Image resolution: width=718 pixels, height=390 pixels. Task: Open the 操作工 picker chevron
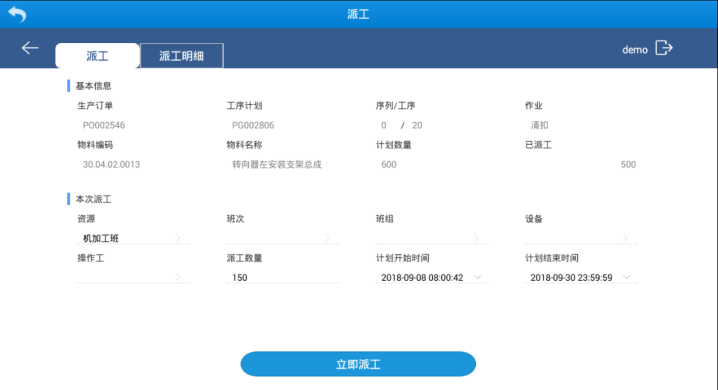point(178,277)
